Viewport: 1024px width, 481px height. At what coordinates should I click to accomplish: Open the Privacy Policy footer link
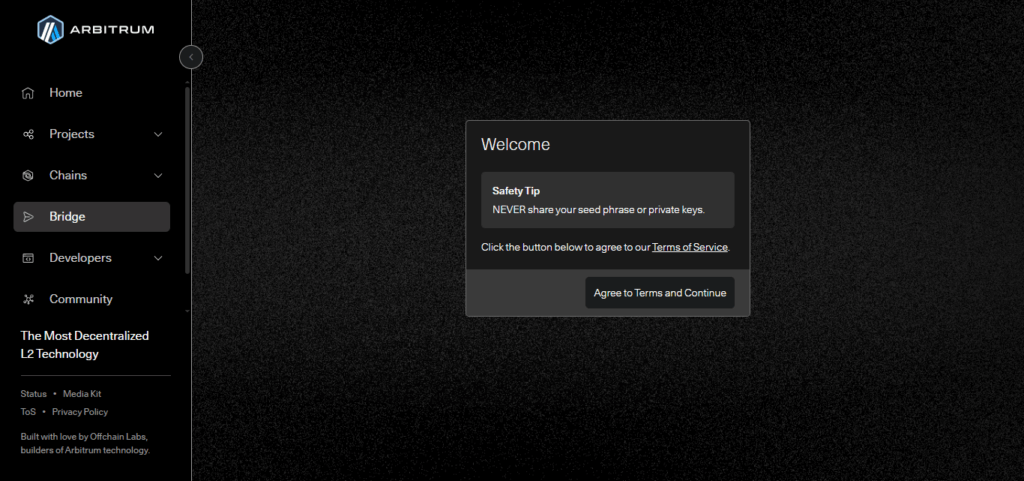pos(80,412)
